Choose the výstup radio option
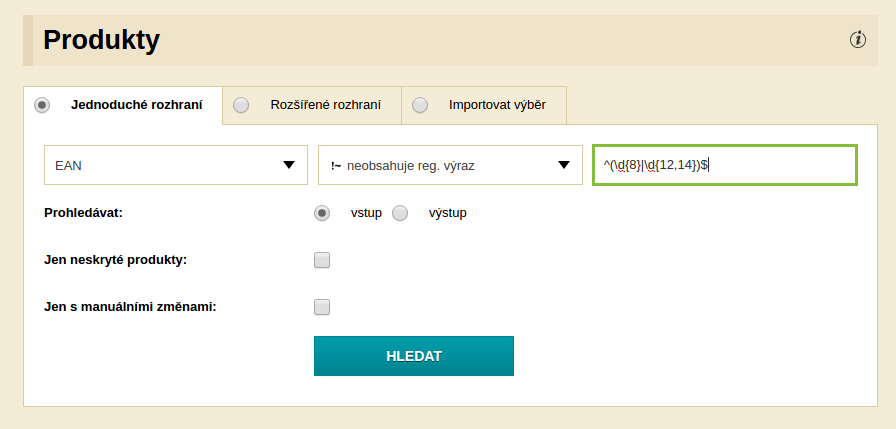The height and width of the screenshot is (429, 896). 400,213
